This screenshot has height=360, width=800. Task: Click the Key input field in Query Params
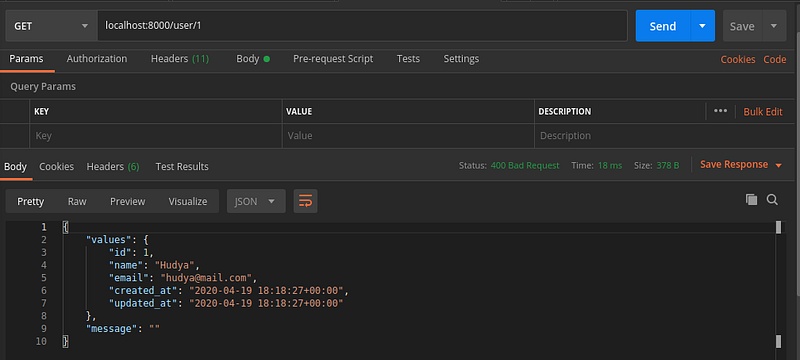(x=156, y=136)
